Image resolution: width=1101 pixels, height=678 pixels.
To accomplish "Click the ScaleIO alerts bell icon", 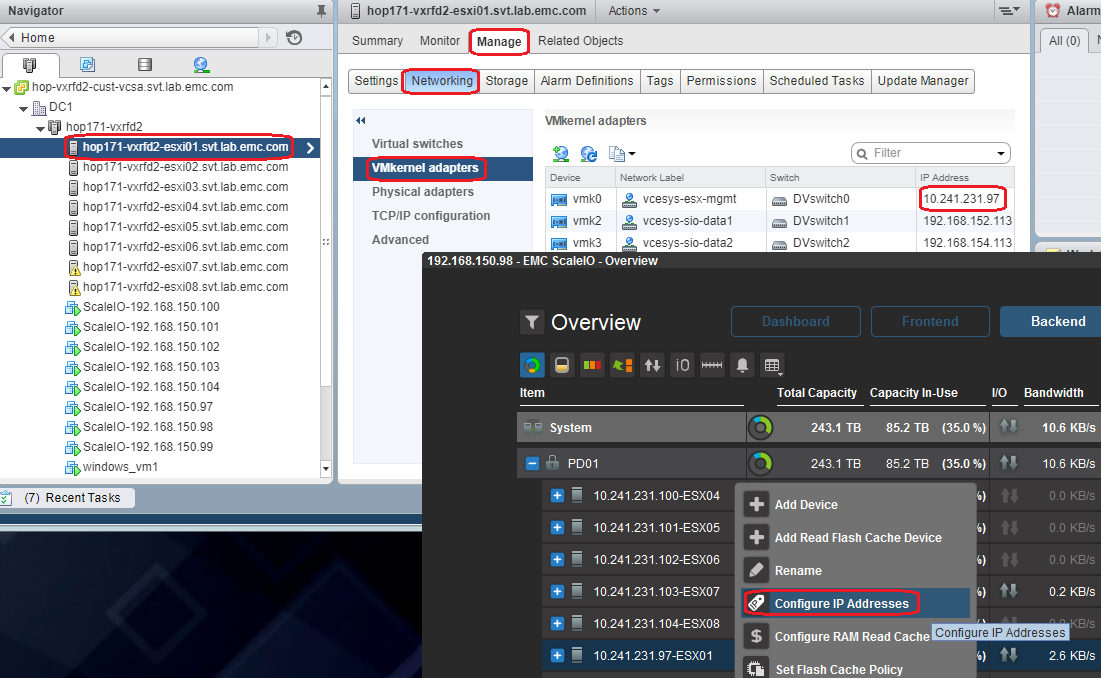I will 742,365.
